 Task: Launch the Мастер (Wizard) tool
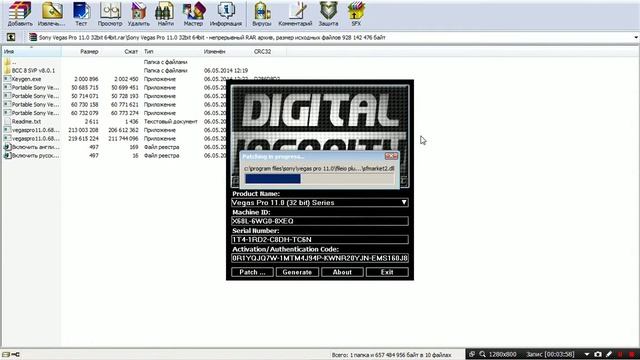pyautogui.click(x=193, y=14)
